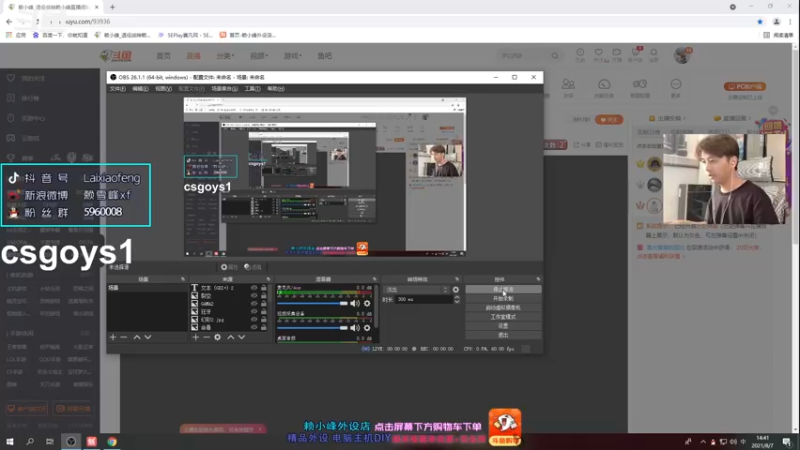Mute the first audio mixer channel speaker icon
This screenshot has width=800, height=450.
pos(355,304)
